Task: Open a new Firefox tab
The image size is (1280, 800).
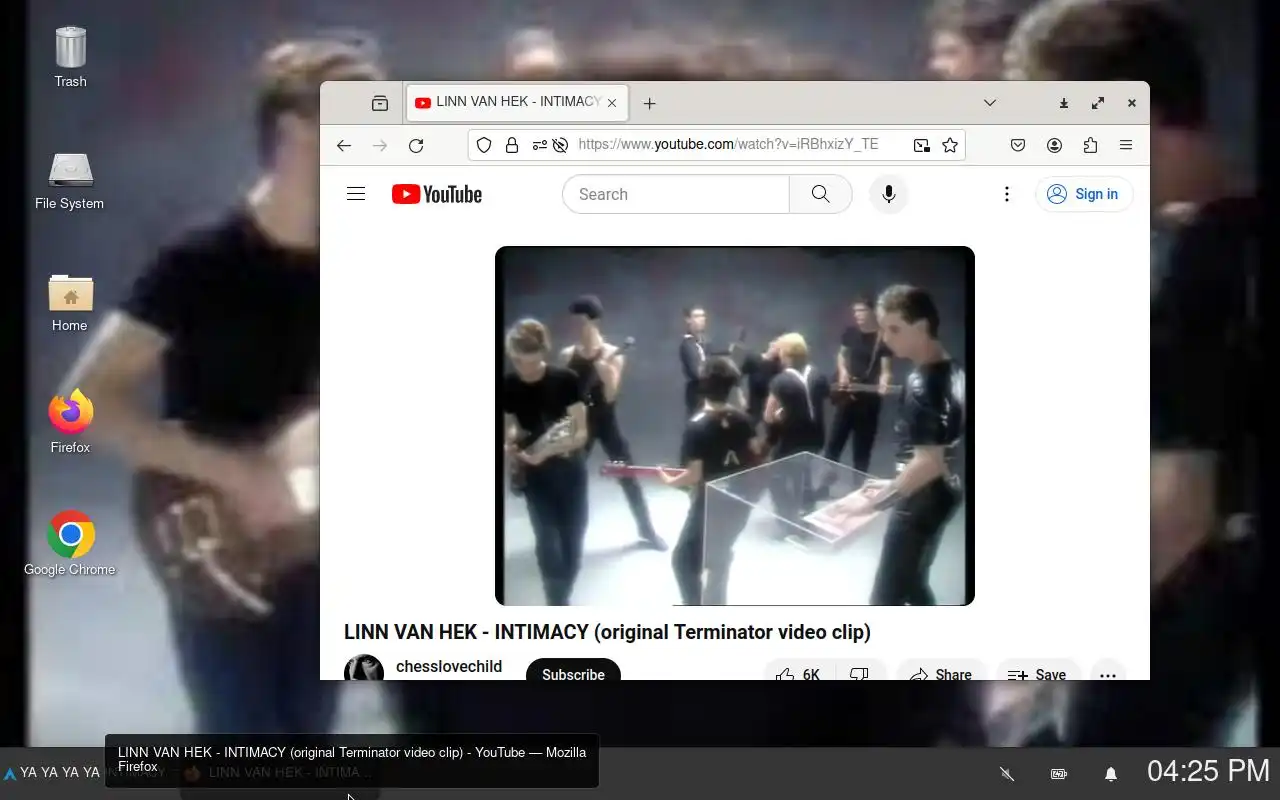Action: 649,103
